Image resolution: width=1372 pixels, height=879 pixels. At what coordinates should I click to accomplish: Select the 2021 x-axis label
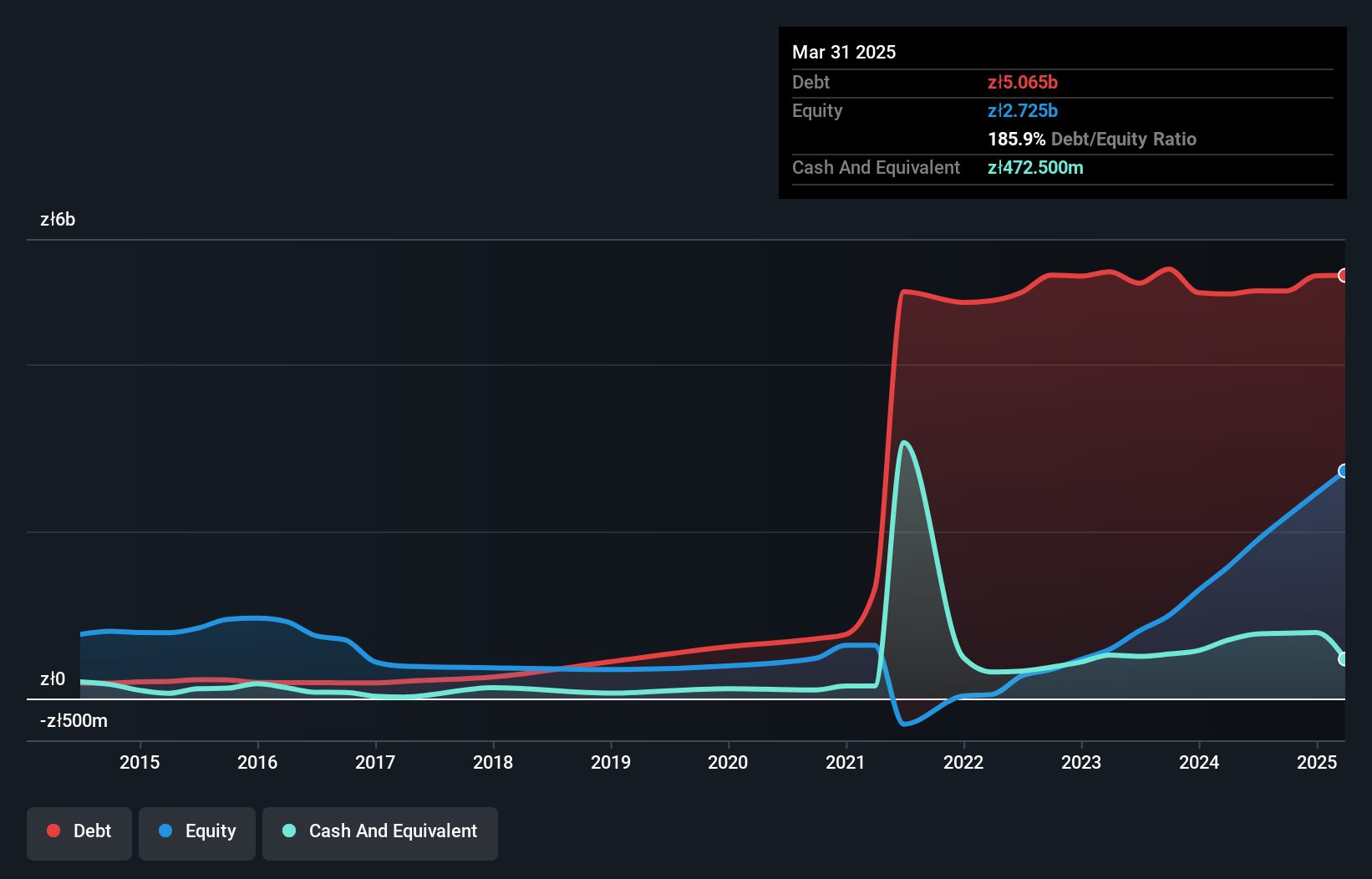(x=846, y=762)
